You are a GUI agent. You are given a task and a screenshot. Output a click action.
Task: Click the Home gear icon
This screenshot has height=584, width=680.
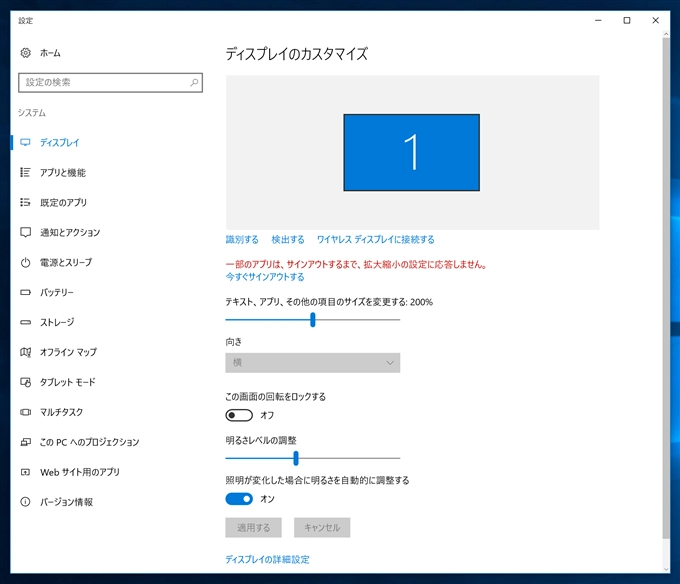26,53
